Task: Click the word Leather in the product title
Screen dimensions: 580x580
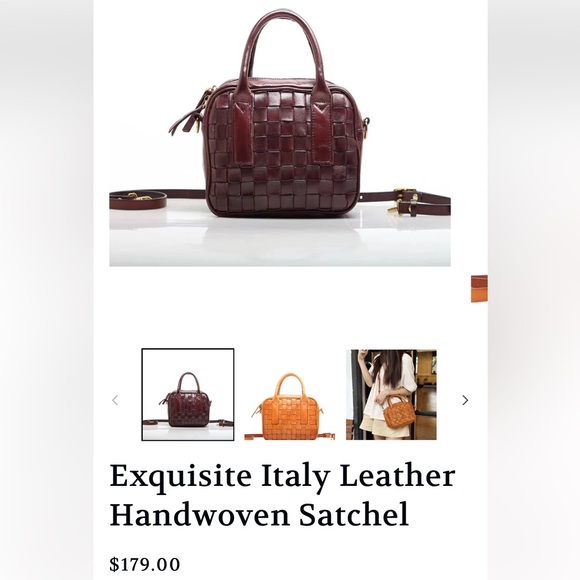Action: [397, 476]
